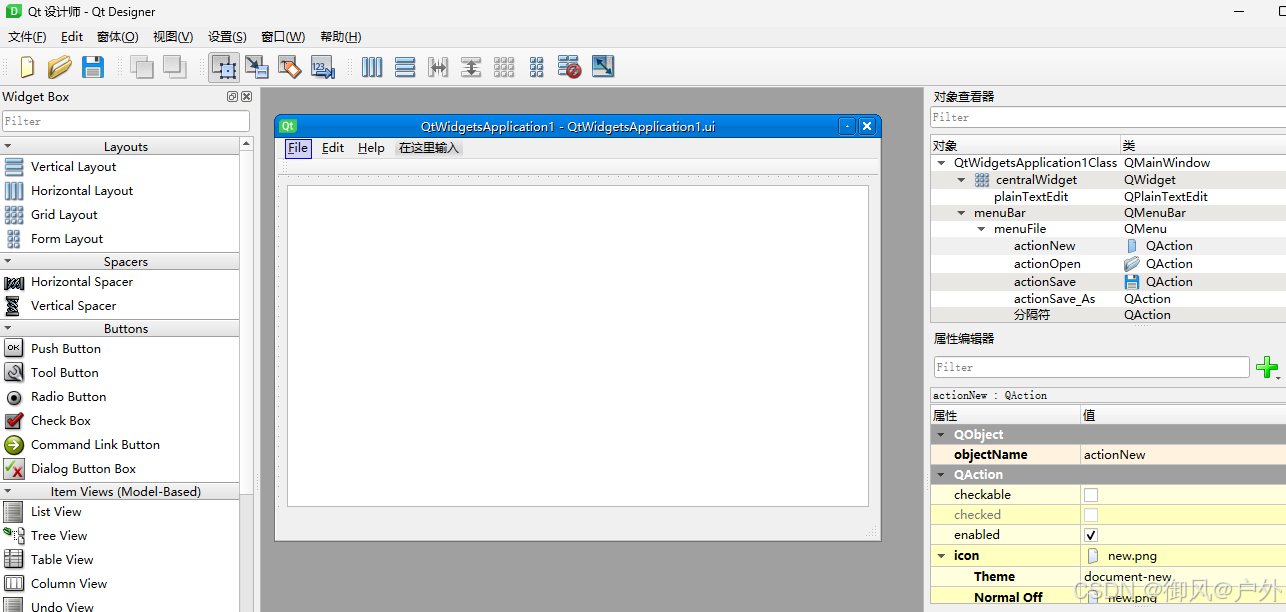The image size is (1286, 612).
Task: Collapse the menuBar tree node
Action: [961, 213]
